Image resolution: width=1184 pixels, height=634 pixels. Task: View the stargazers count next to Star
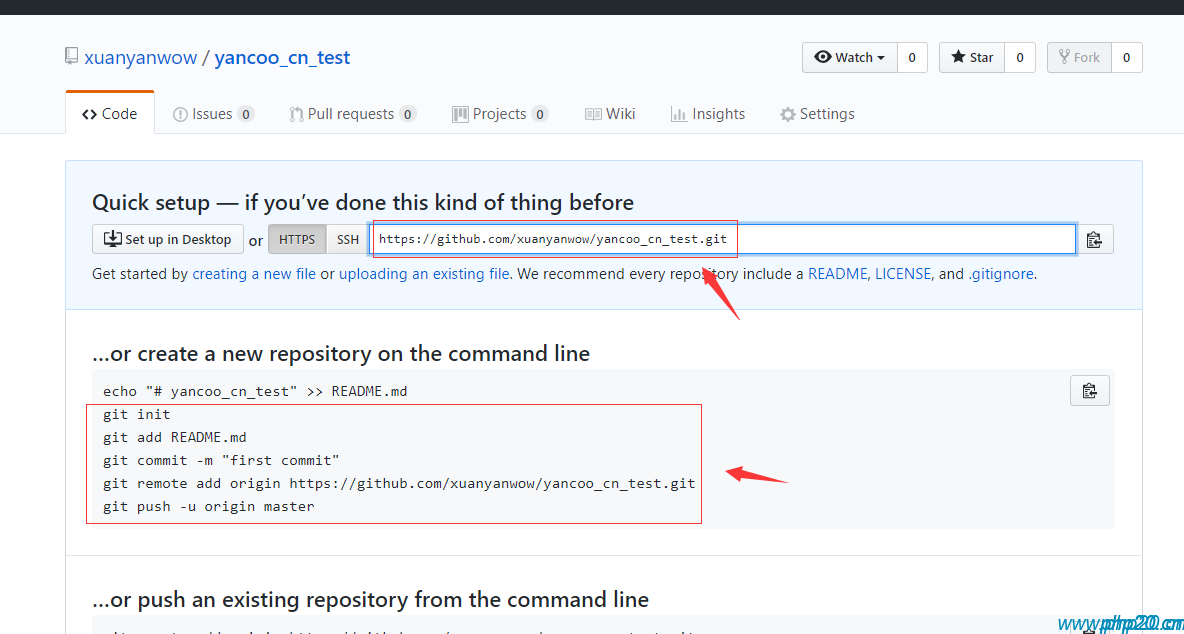(x=1020, y=57)
